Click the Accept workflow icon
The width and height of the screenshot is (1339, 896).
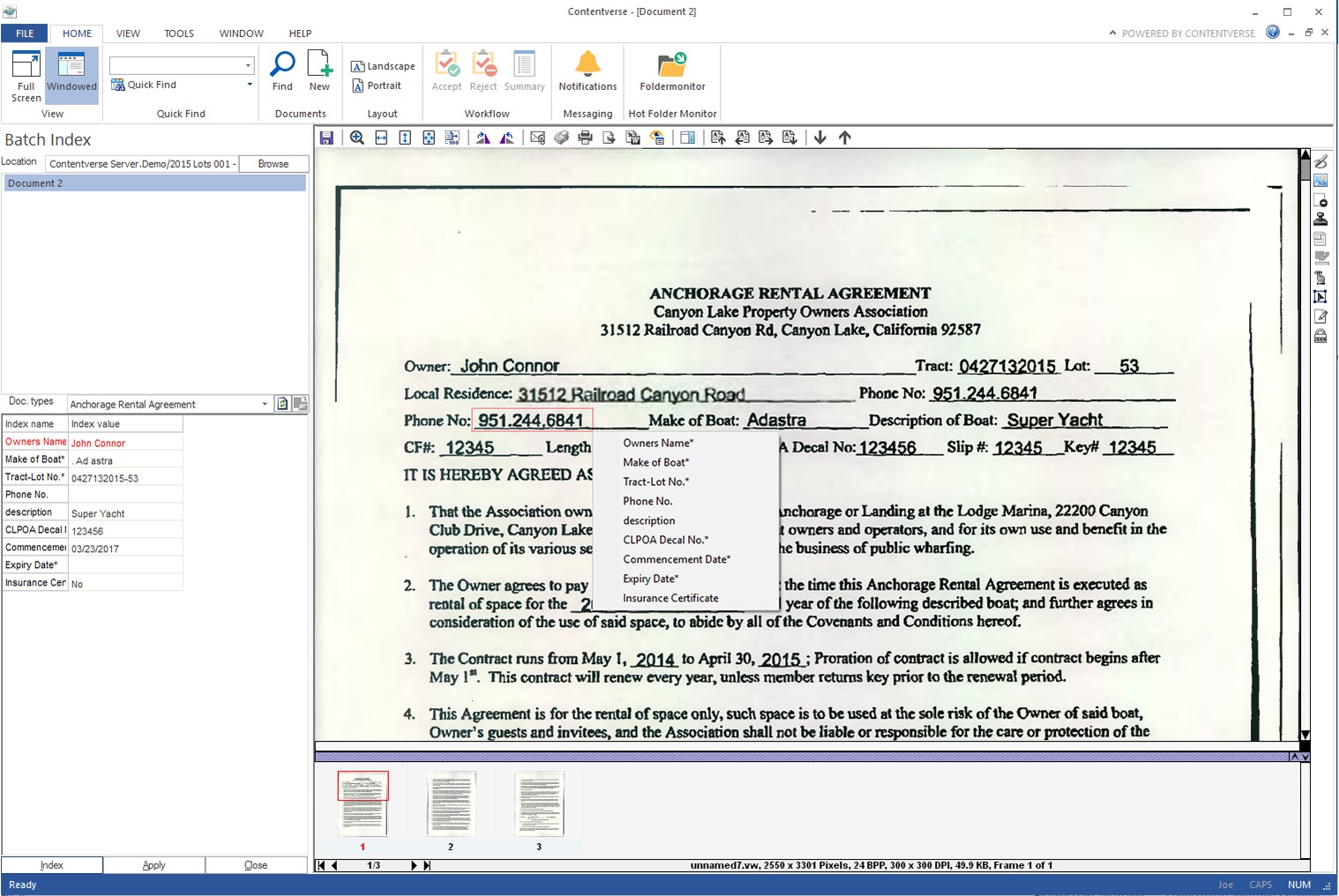(446, 71)
